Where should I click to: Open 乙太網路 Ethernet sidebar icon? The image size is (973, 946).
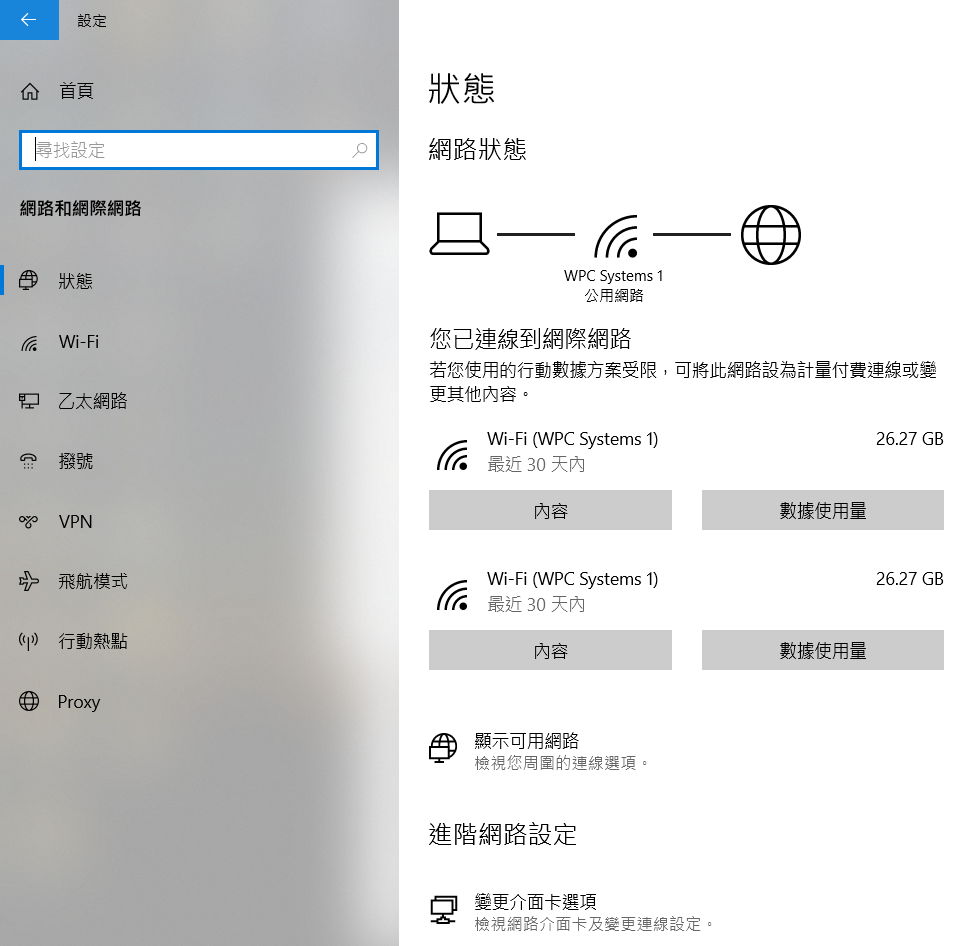tap(29, 402)
